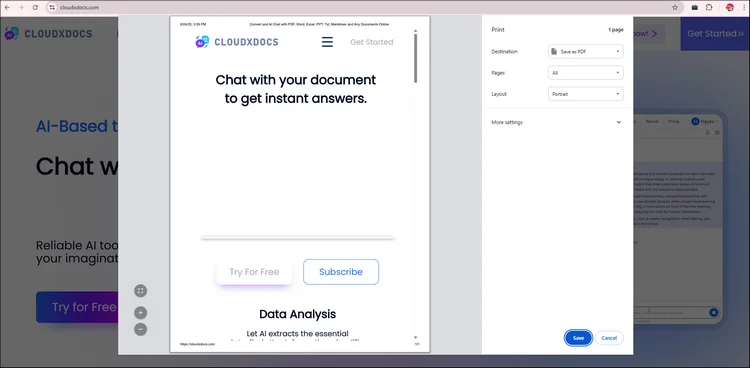Click CloudXDocs logo in background page

pos(48,34)
